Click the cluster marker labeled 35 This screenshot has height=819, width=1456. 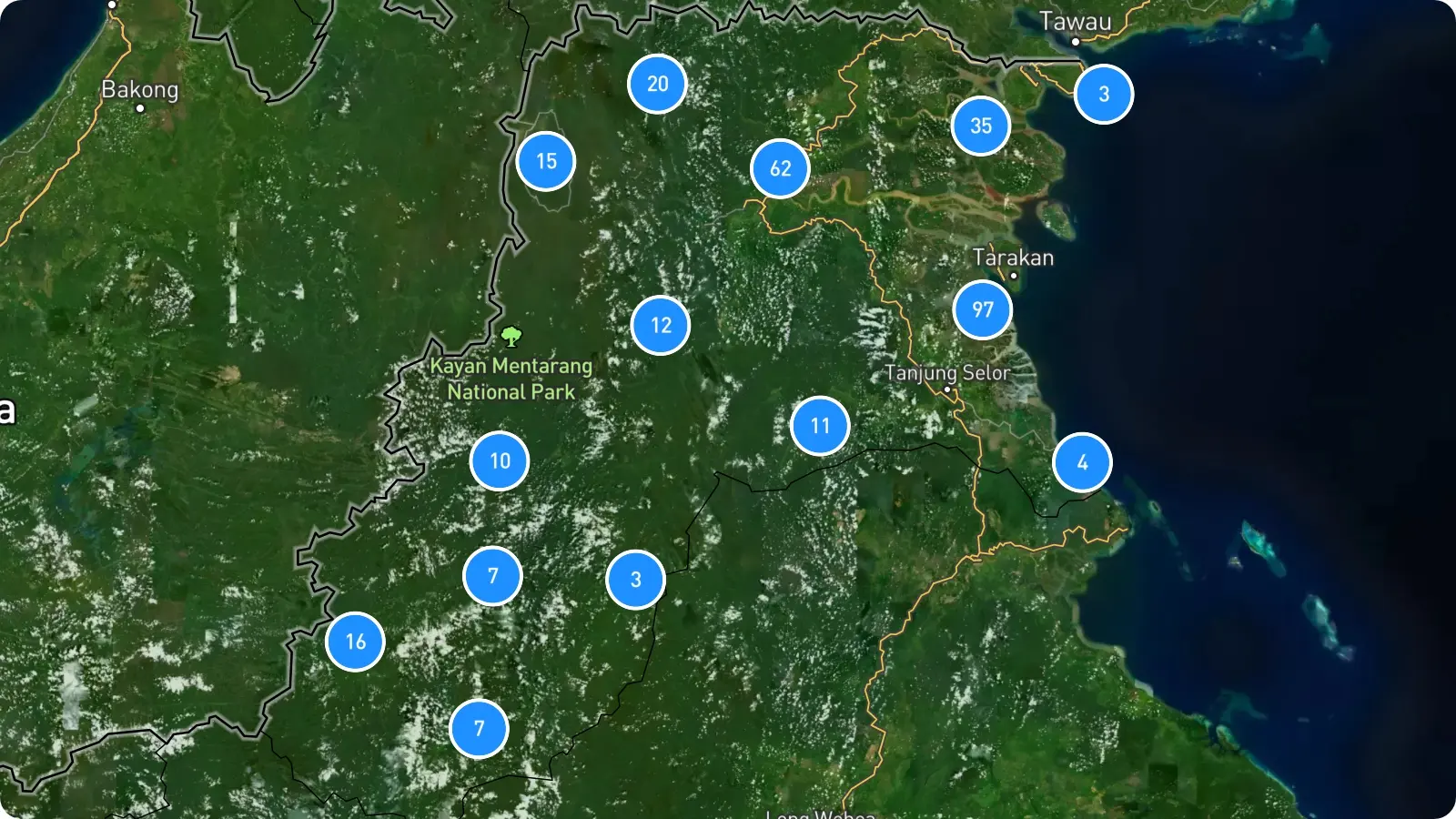(x=981, y=126)
